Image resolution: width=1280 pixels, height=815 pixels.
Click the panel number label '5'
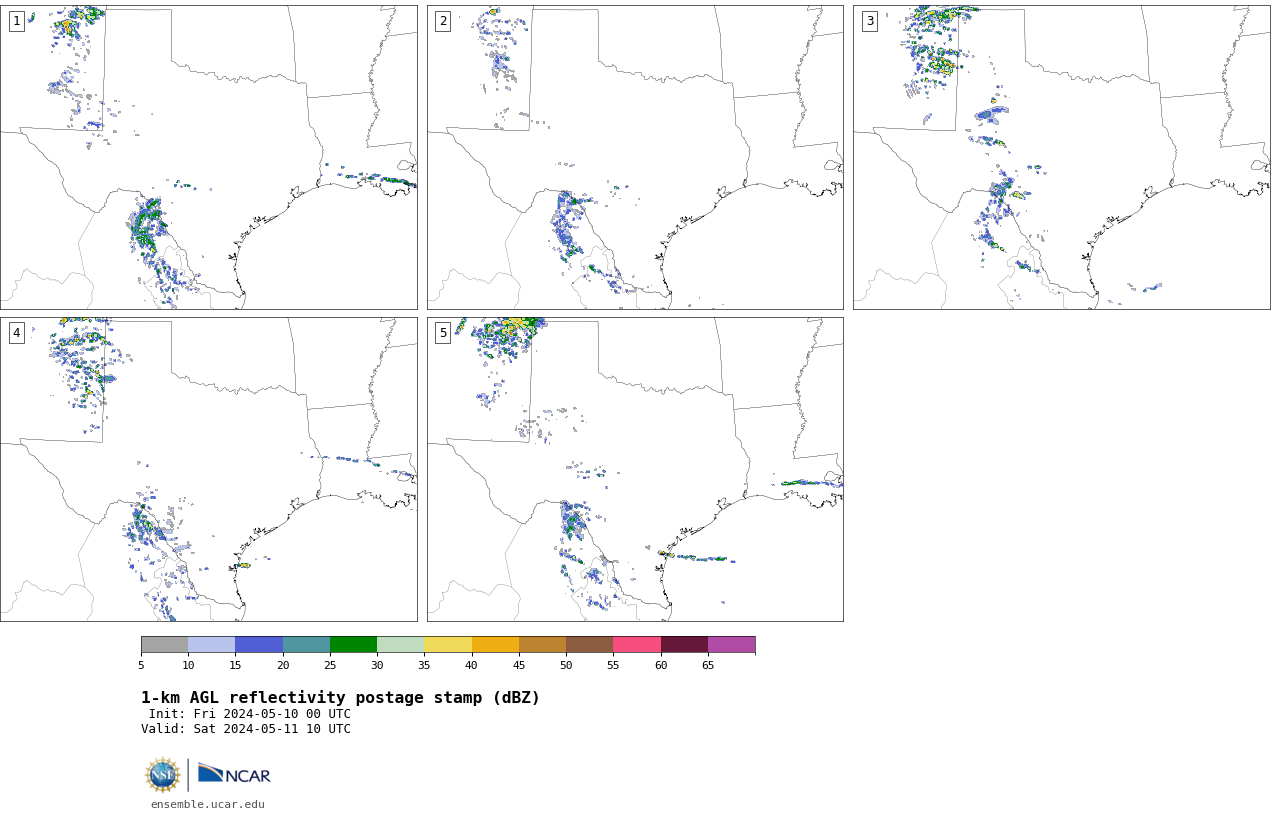click(x=443, y=333)
